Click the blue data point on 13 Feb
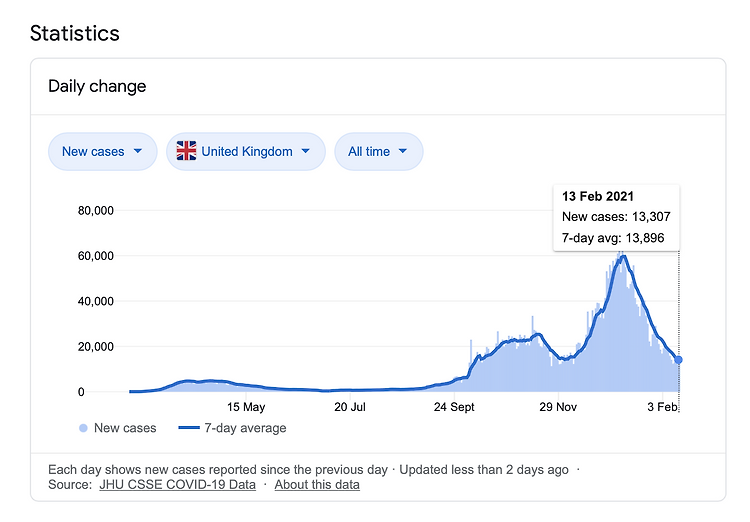 click(x=678, y=360)
